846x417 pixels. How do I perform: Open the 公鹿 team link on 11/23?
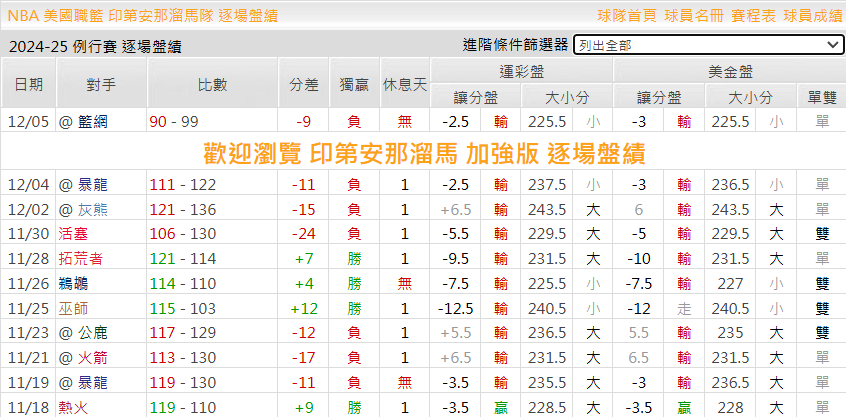coord(92,333)
